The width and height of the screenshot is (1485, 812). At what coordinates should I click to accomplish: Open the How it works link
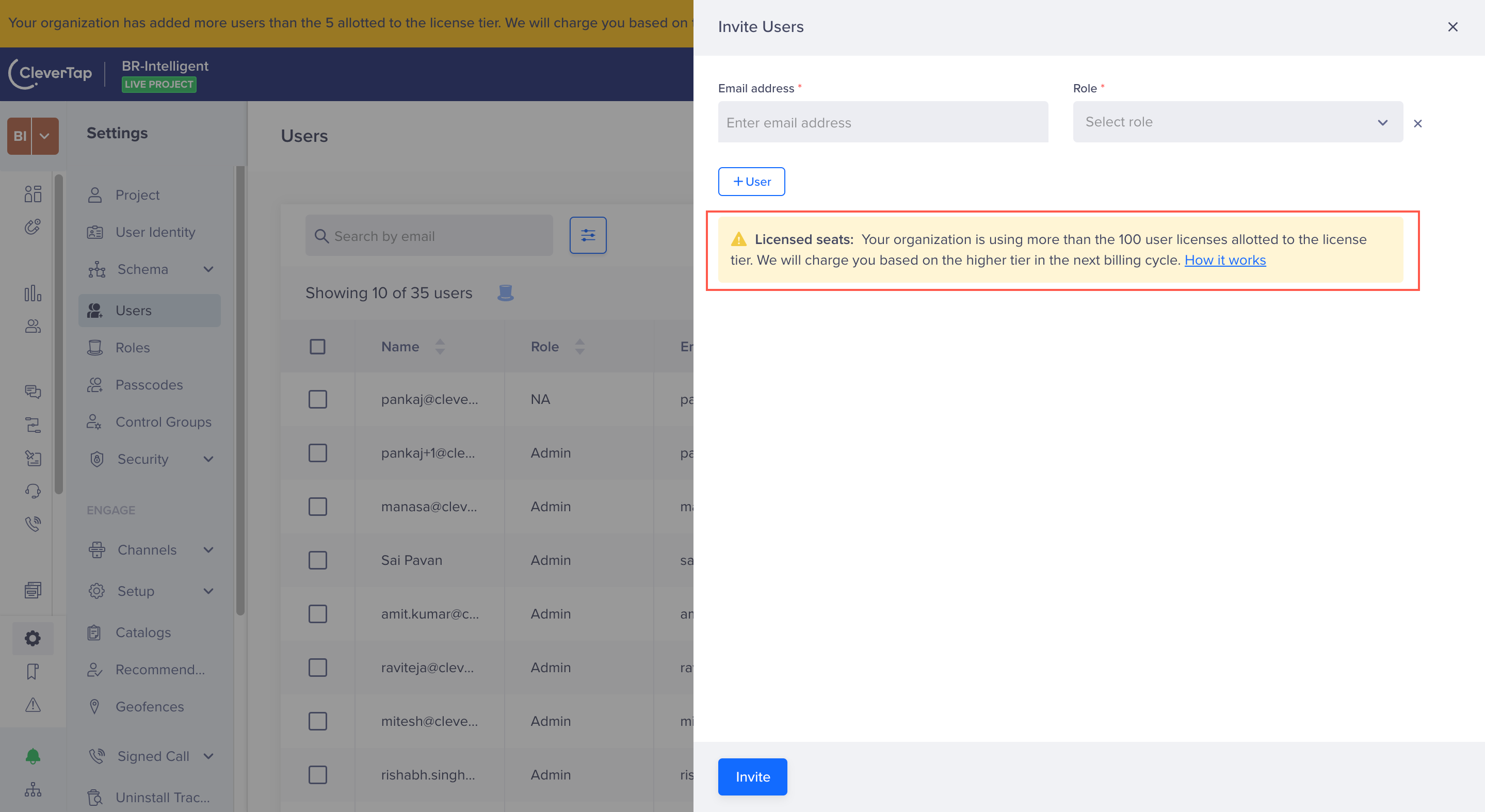(1224, 260)
